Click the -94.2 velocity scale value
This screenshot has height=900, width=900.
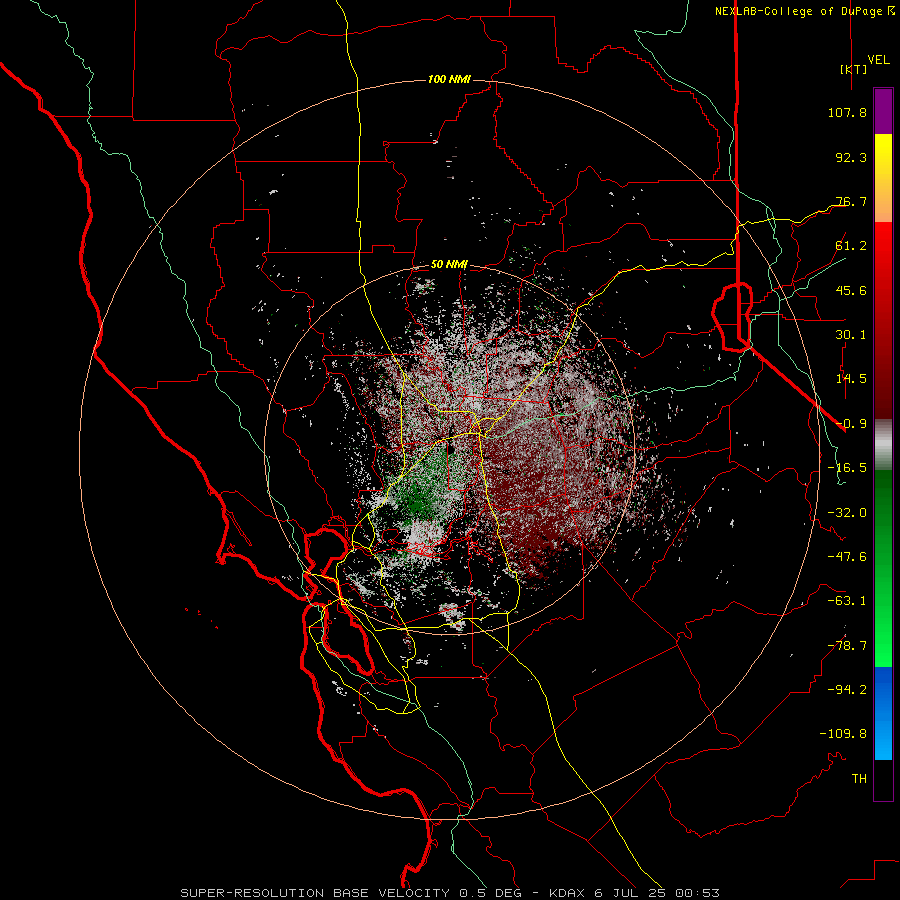[847, 690]
